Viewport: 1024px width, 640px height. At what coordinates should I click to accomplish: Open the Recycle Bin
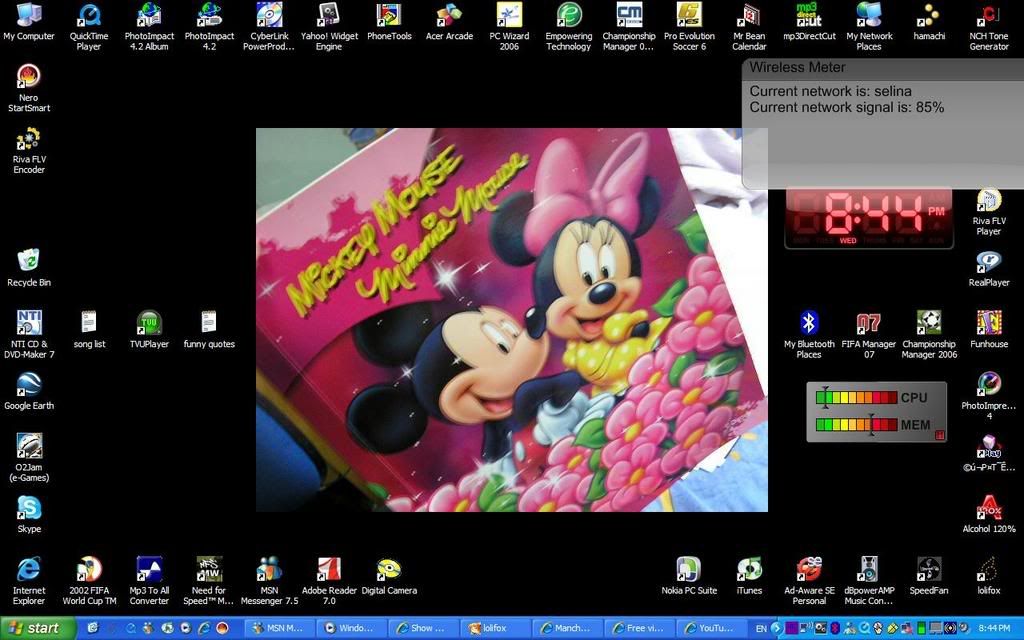click(29, 261)
